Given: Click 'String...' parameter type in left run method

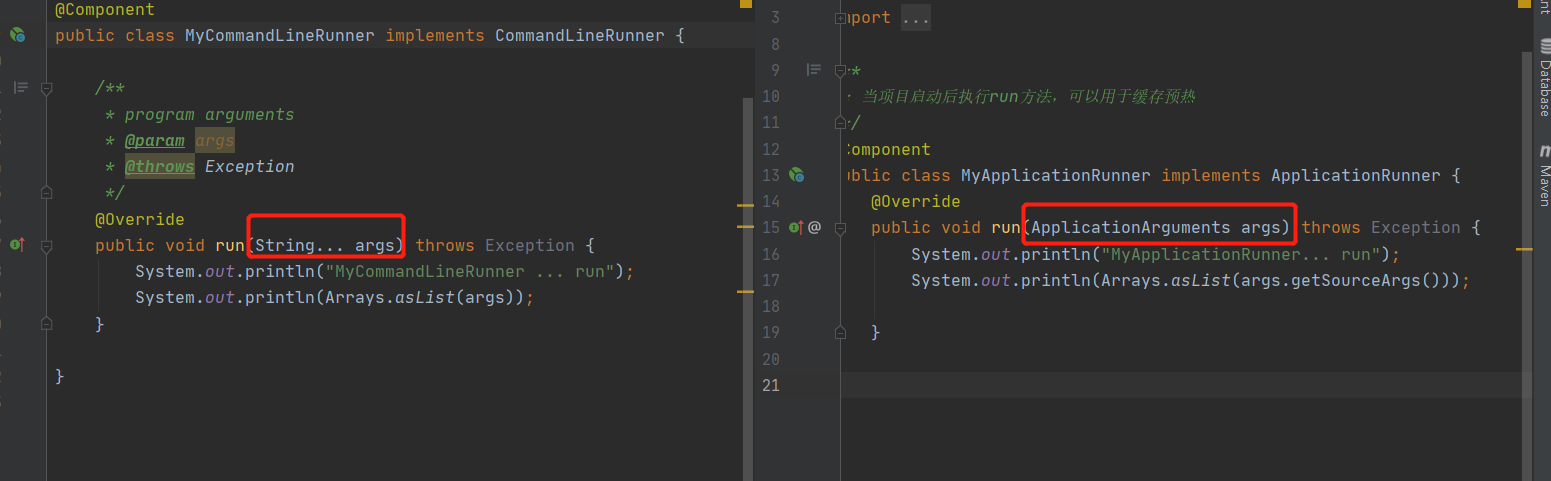Looking at the screenshot, I should click(300, 246).
